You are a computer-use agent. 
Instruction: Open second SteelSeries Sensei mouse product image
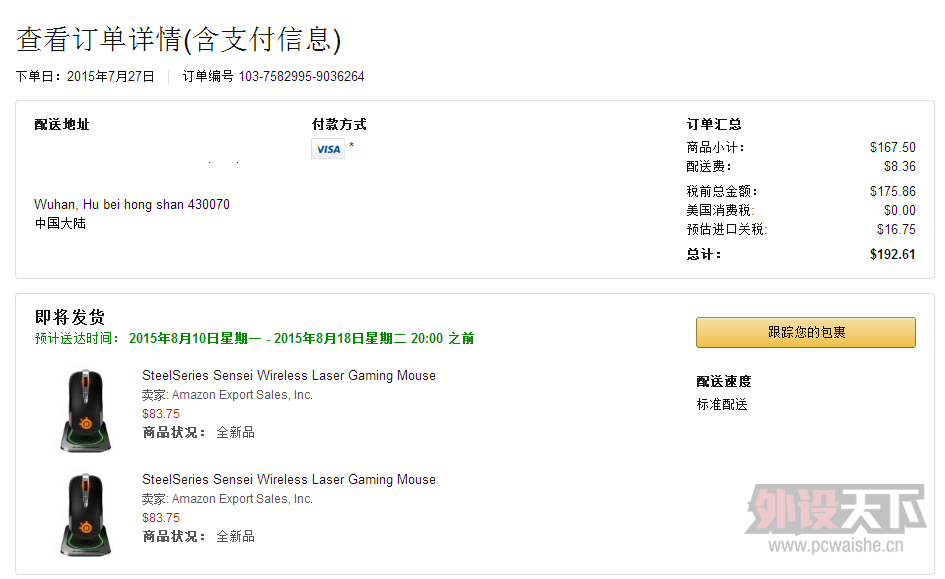86,515
